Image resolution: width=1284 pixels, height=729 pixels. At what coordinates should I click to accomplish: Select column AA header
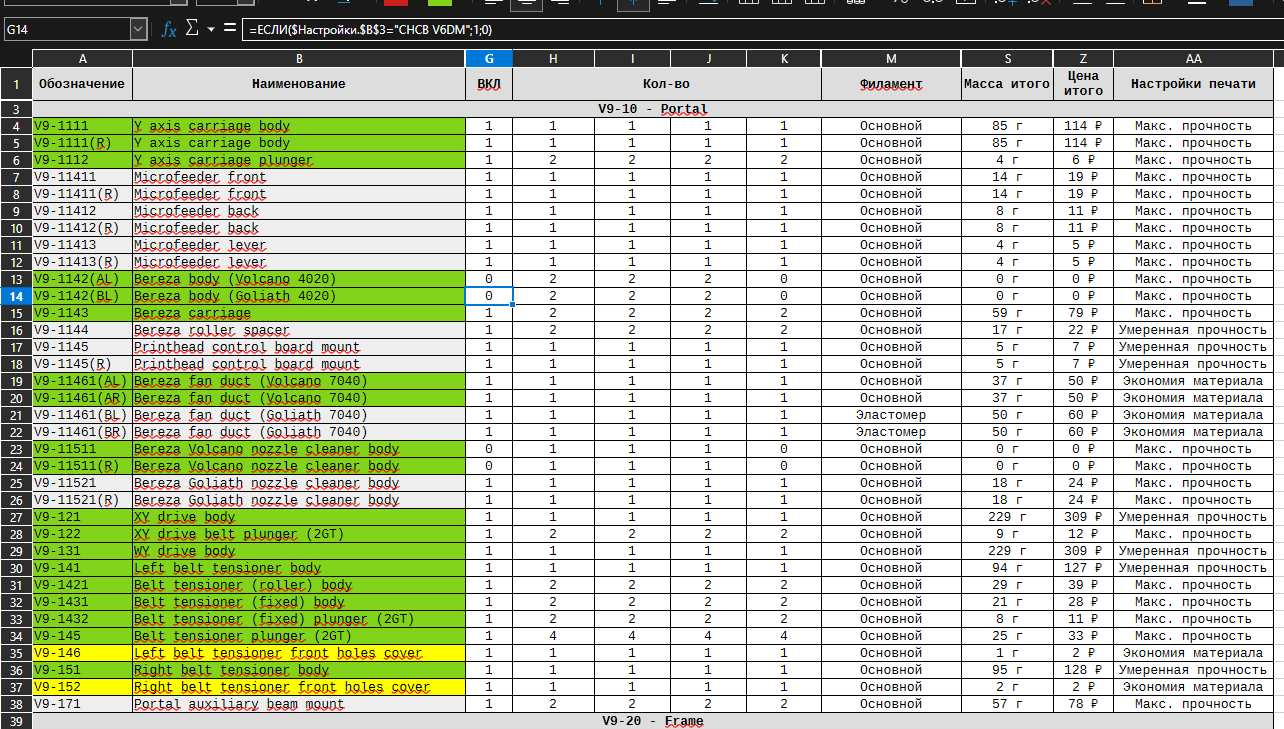[x=1193, y=59]
